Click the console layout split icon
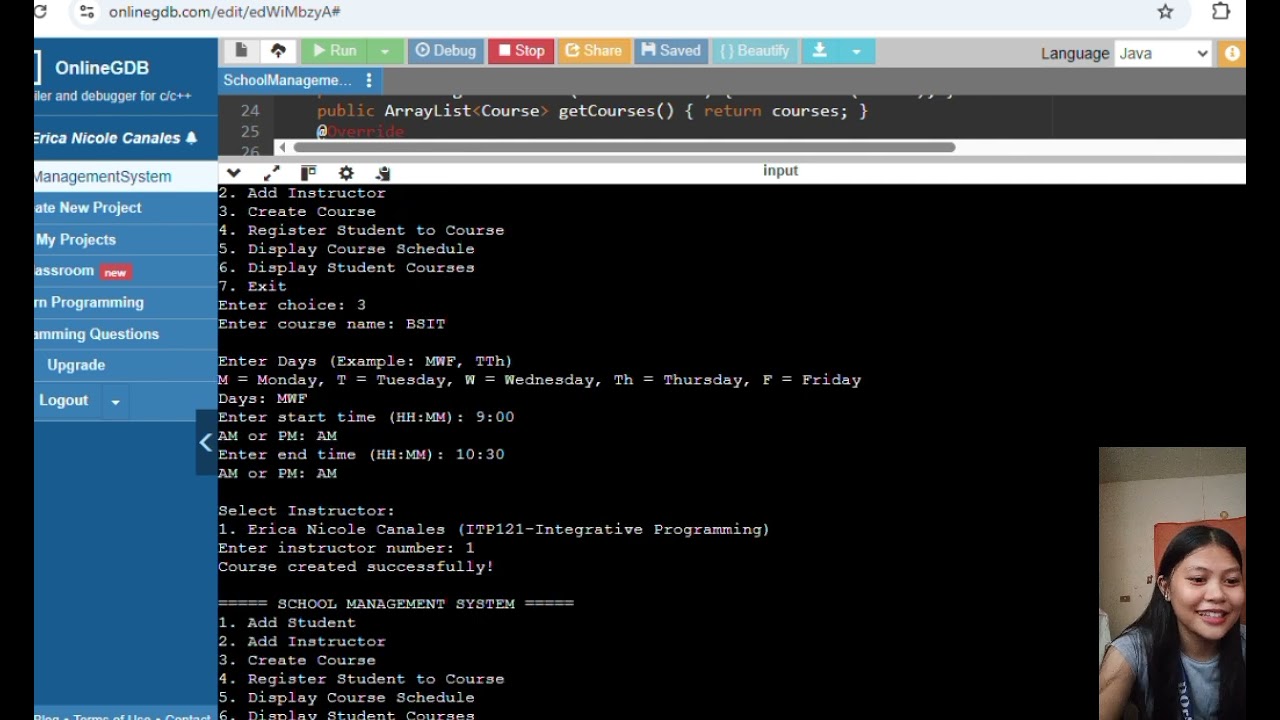This screenshot has height=720, width=1280. [308, 173]
